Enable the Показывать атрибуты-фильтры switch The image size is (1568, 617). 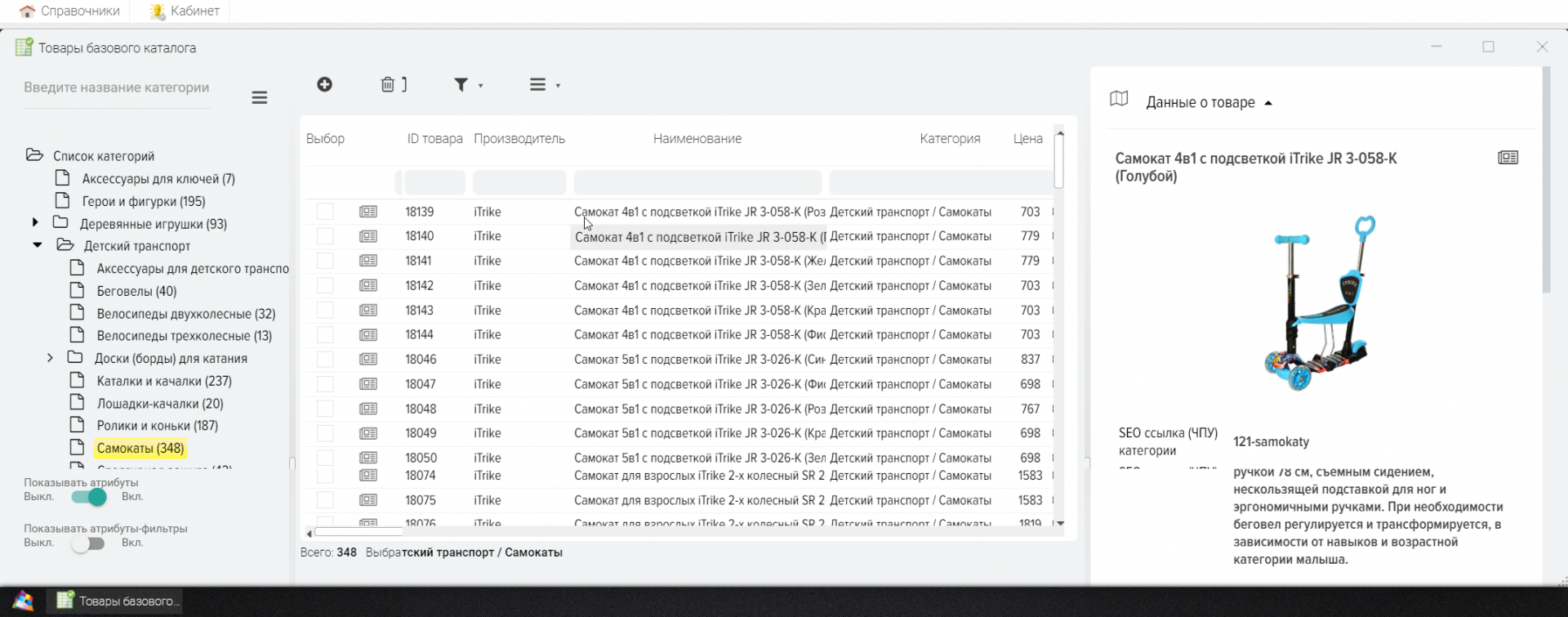click(88, 543)
